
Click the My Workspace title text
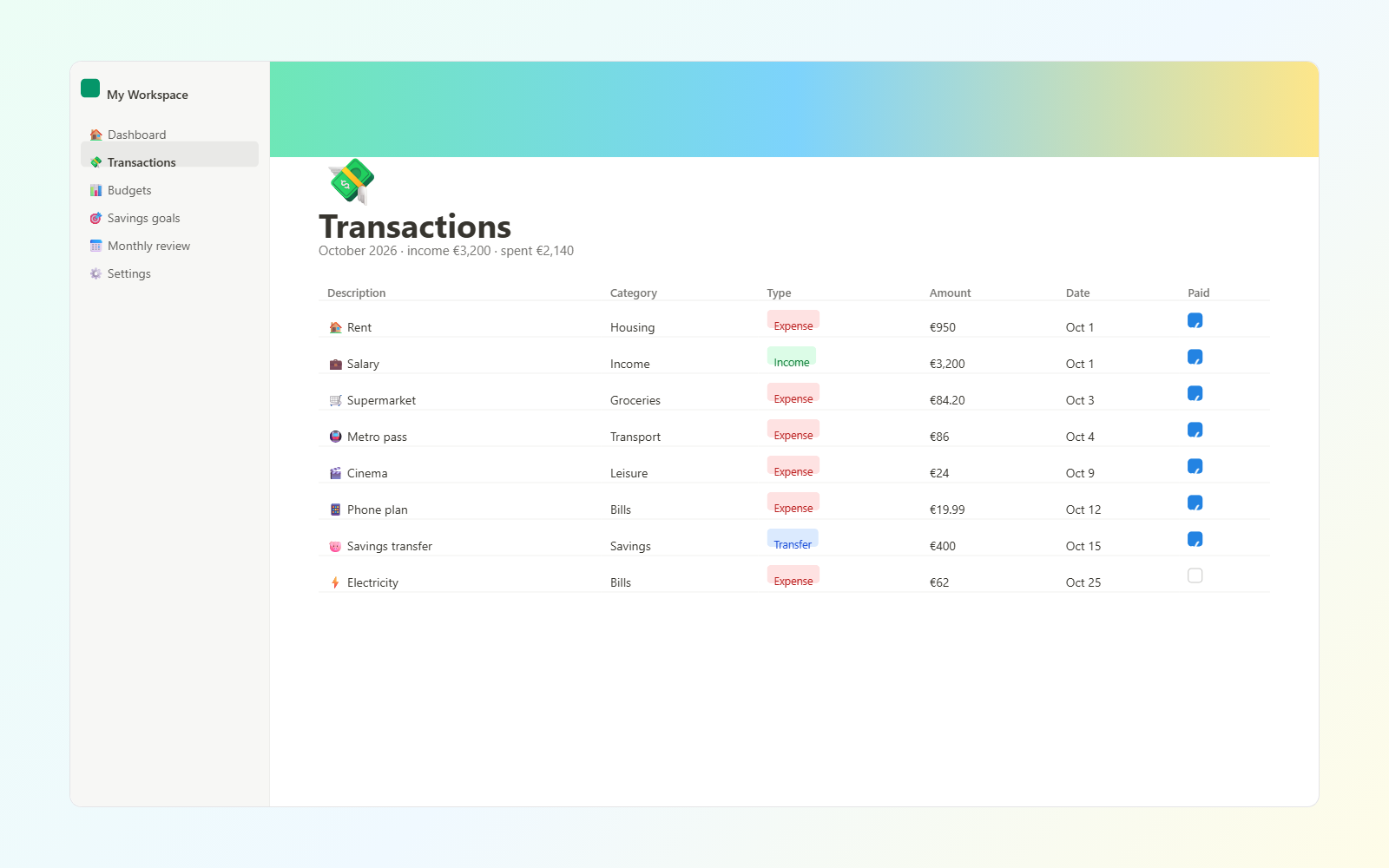pos(148,95)
